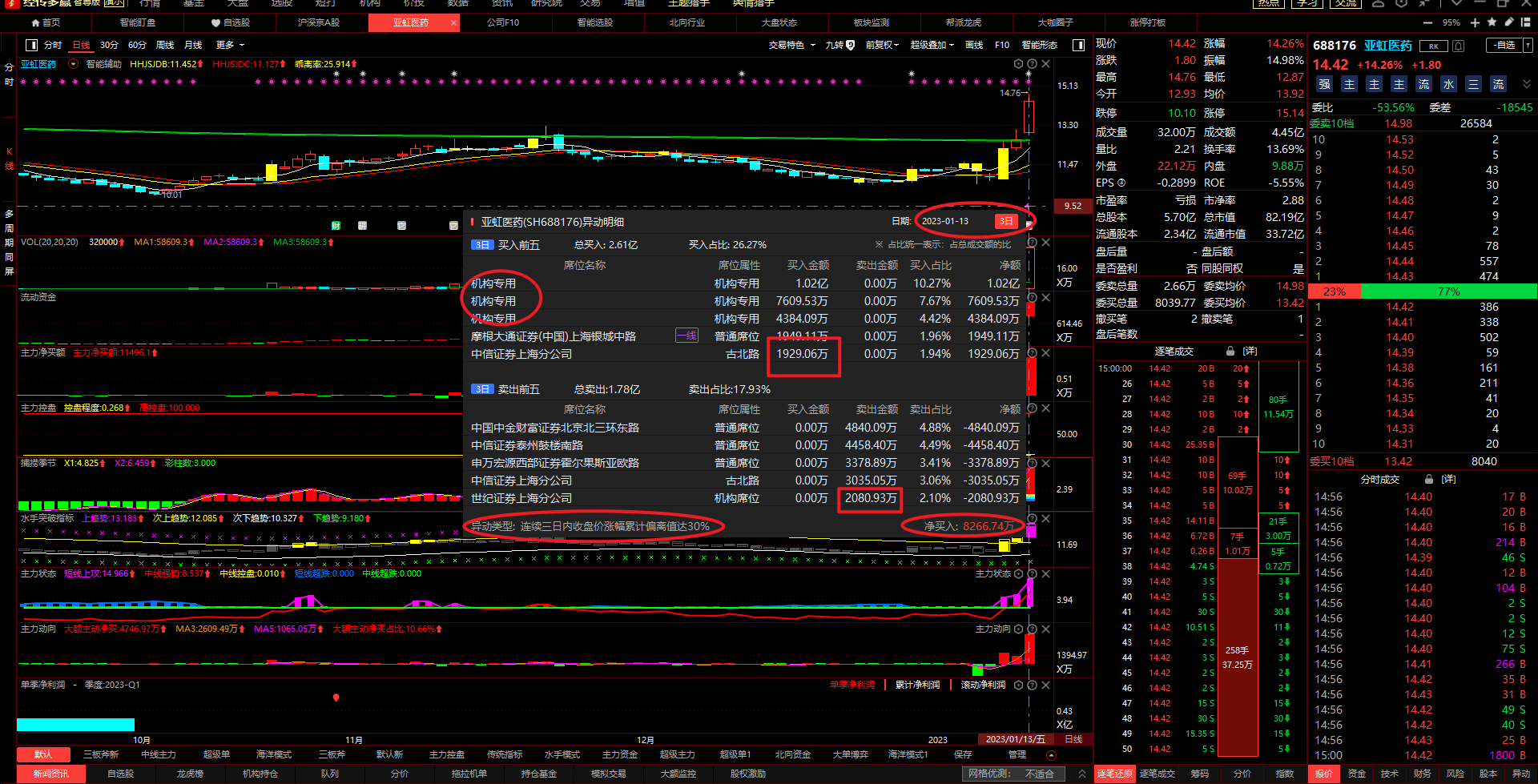Click the 亚虹医药 stock name link

[1388, 46]
